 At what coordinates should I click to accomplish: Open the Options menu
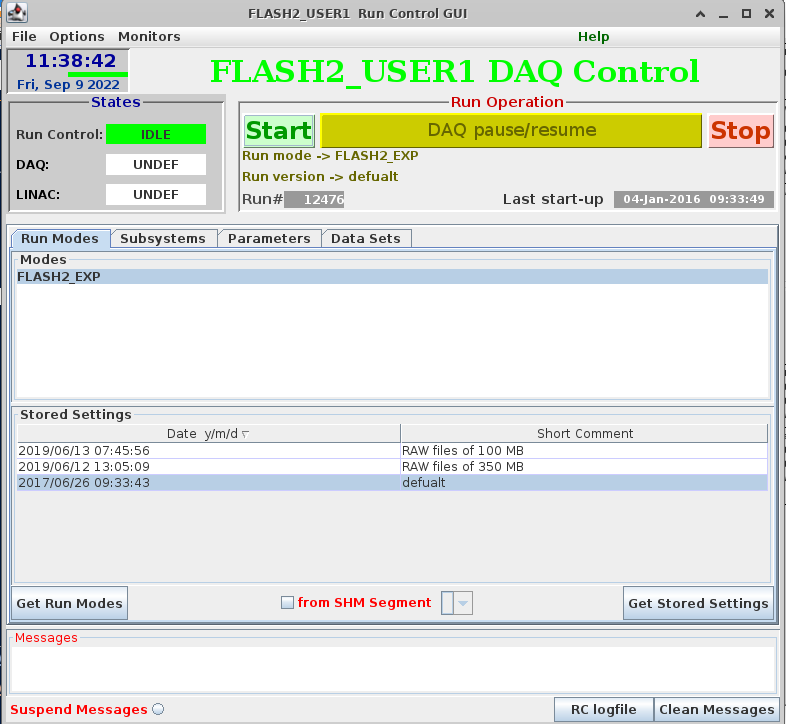coord(77,37)
